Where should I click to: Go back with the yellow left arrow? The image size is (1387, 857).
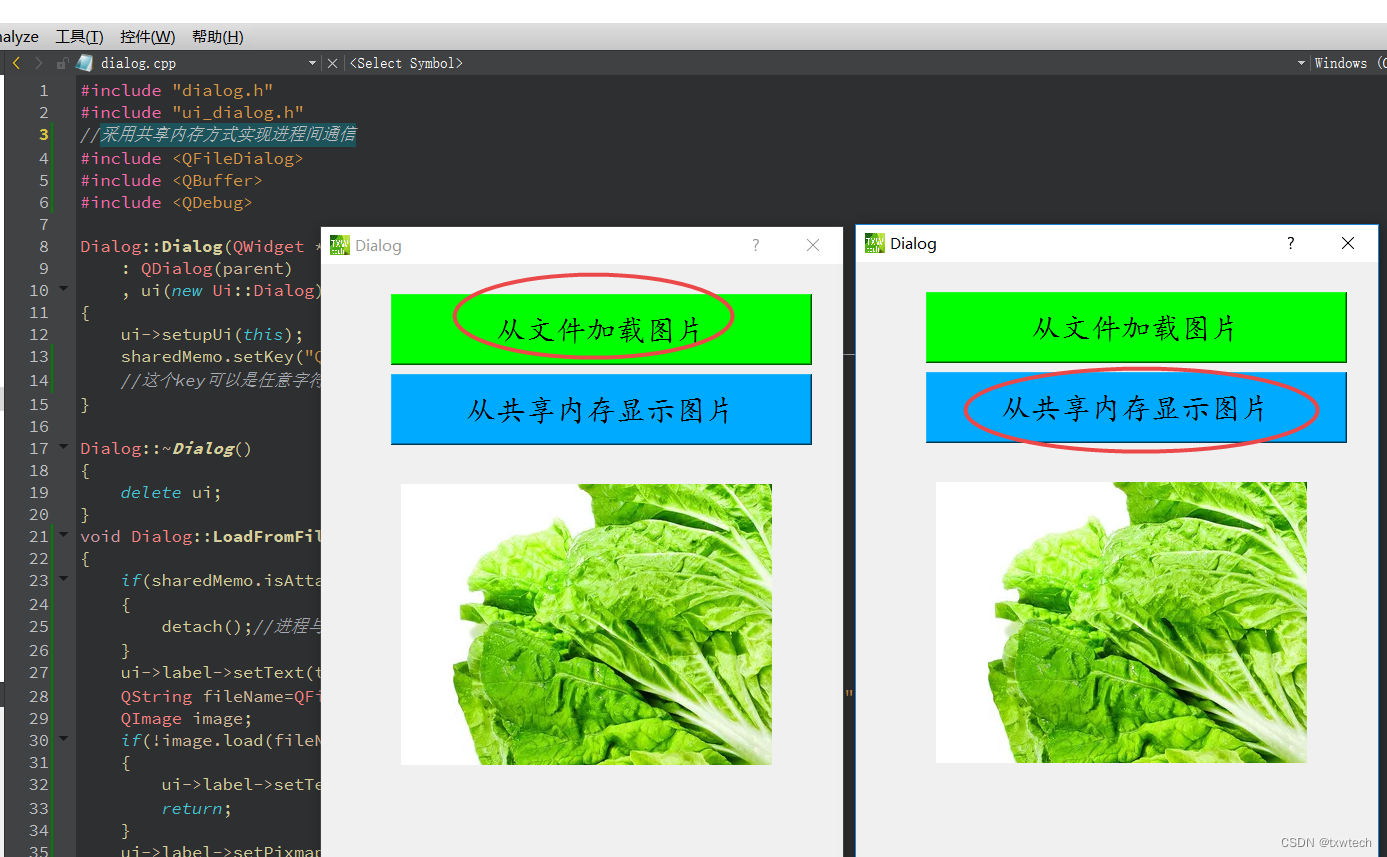coord(16,63)
